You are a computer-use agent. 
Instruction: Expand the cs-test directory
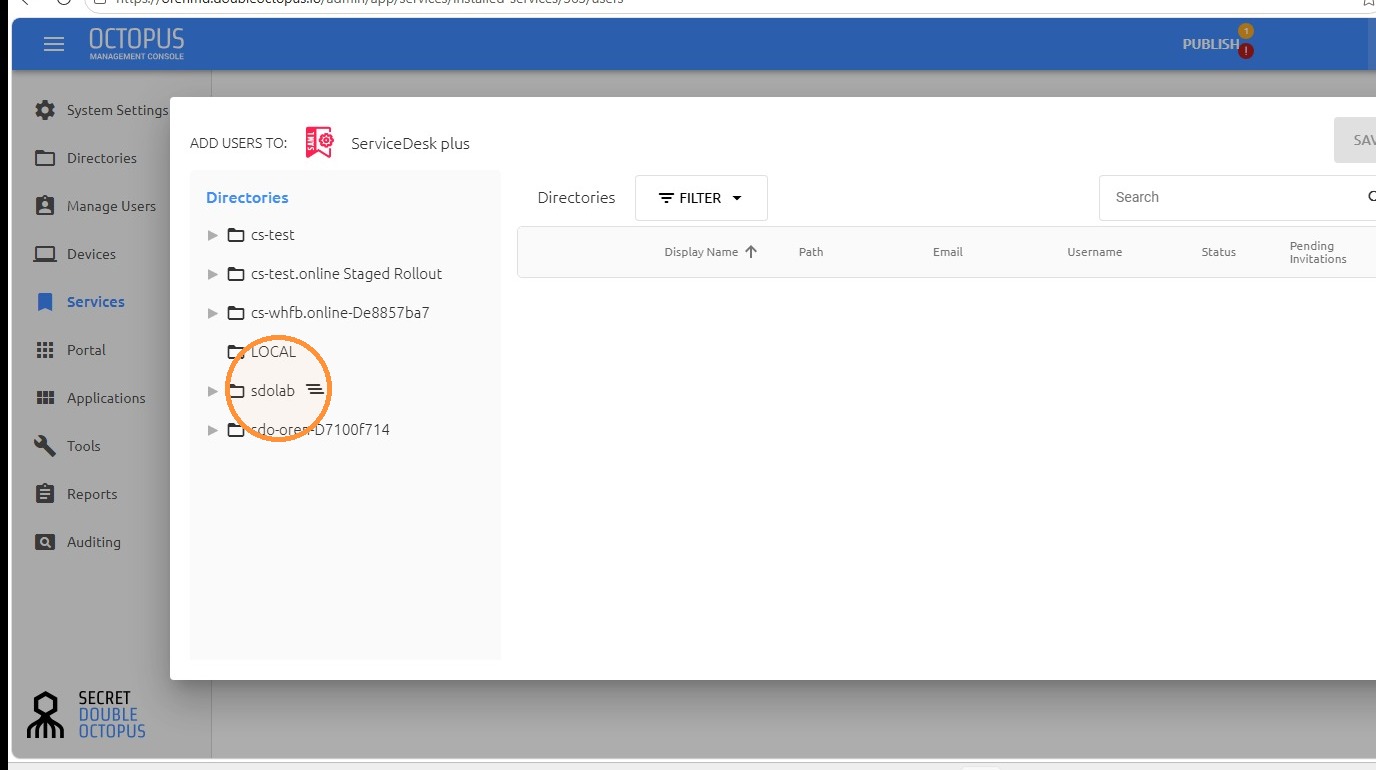tap(212, 235)
